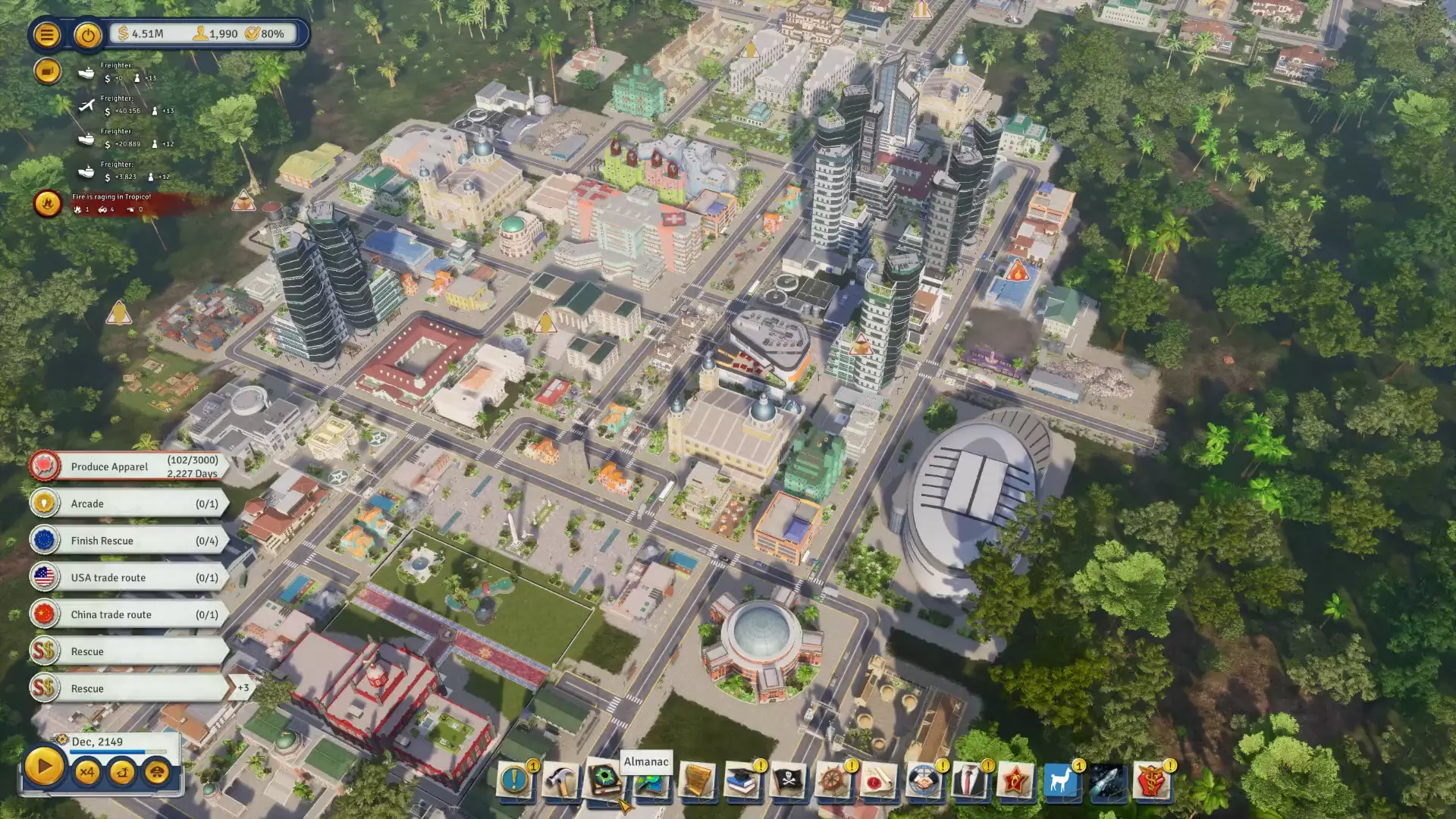Click the blue exclamation tasks icon
Image resolution: width=1456 pixels, height=819 pixels.
click(514, 780)
